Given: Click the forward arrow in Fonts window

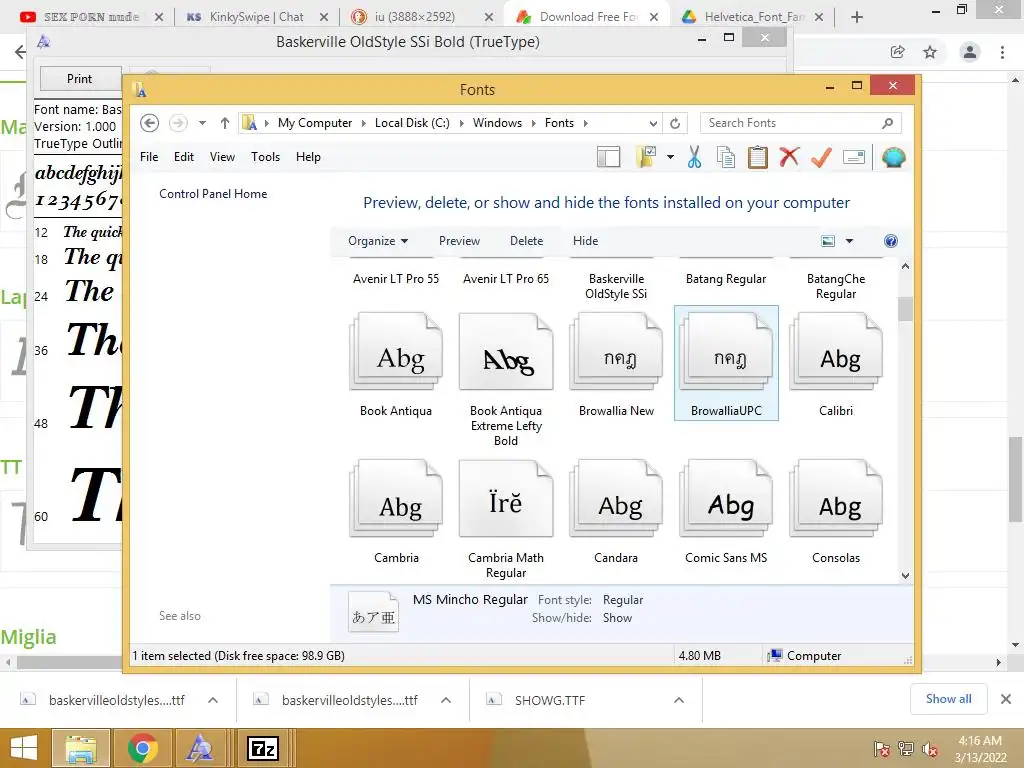Looking at the screenshot, I should click(x=178, y=123).
